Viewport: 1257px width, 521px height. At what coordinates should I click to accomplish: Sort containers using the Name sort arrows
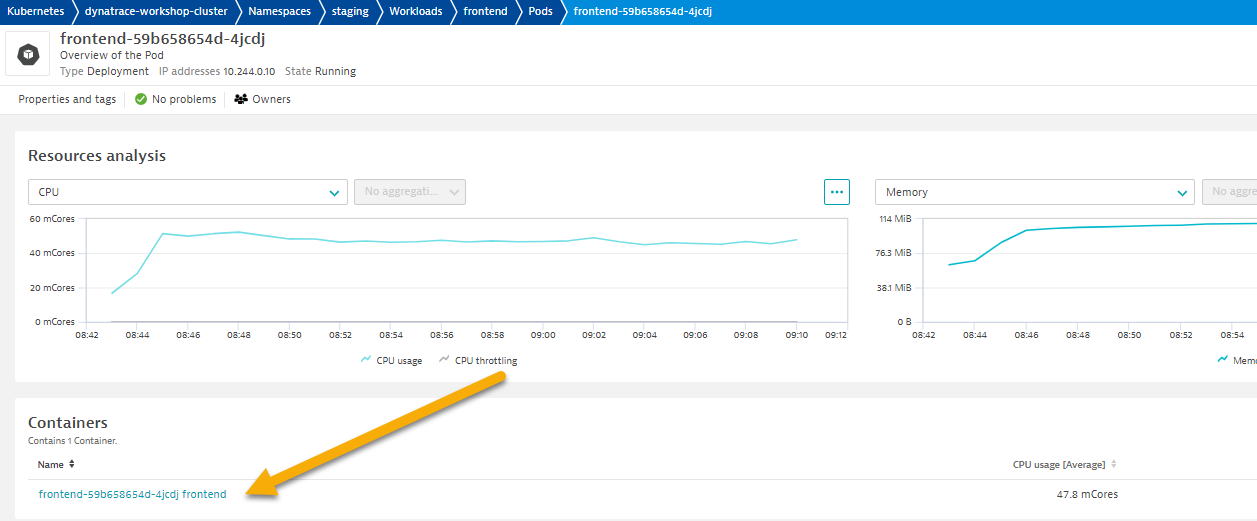pyautogui.click(x=71, y=464)
